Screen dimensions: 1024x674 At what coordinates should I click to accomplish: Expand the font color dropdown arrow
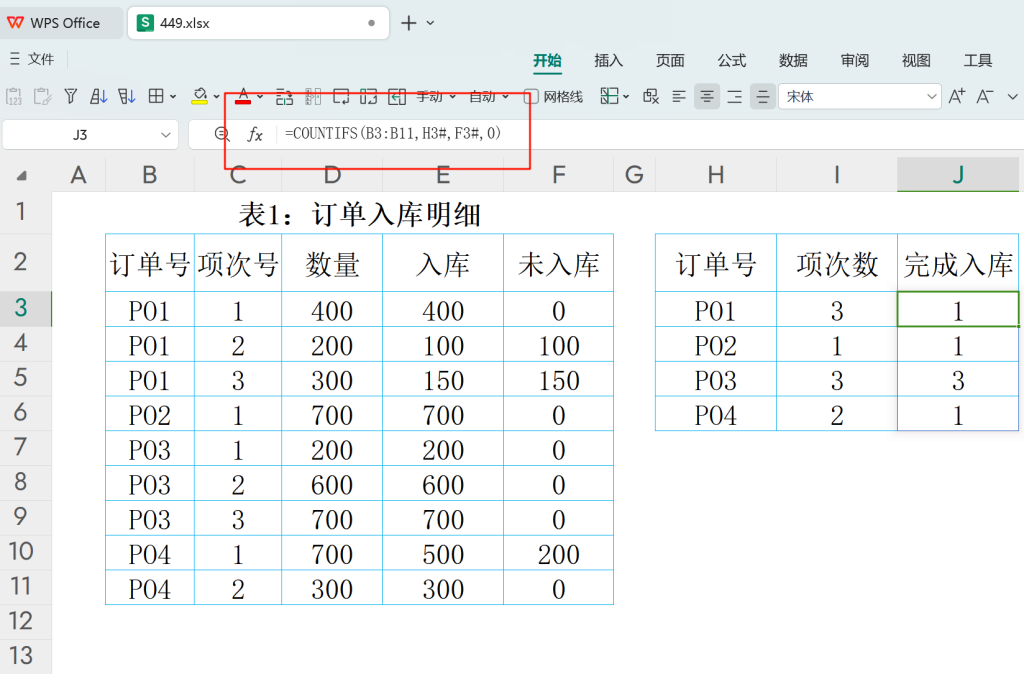[x=260, y=97]
